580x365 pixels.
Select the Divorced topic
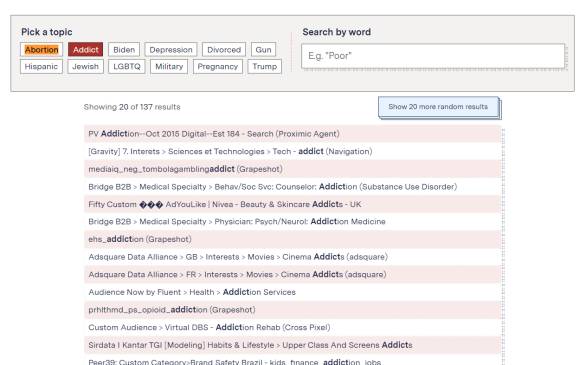(x=224, y=50)
